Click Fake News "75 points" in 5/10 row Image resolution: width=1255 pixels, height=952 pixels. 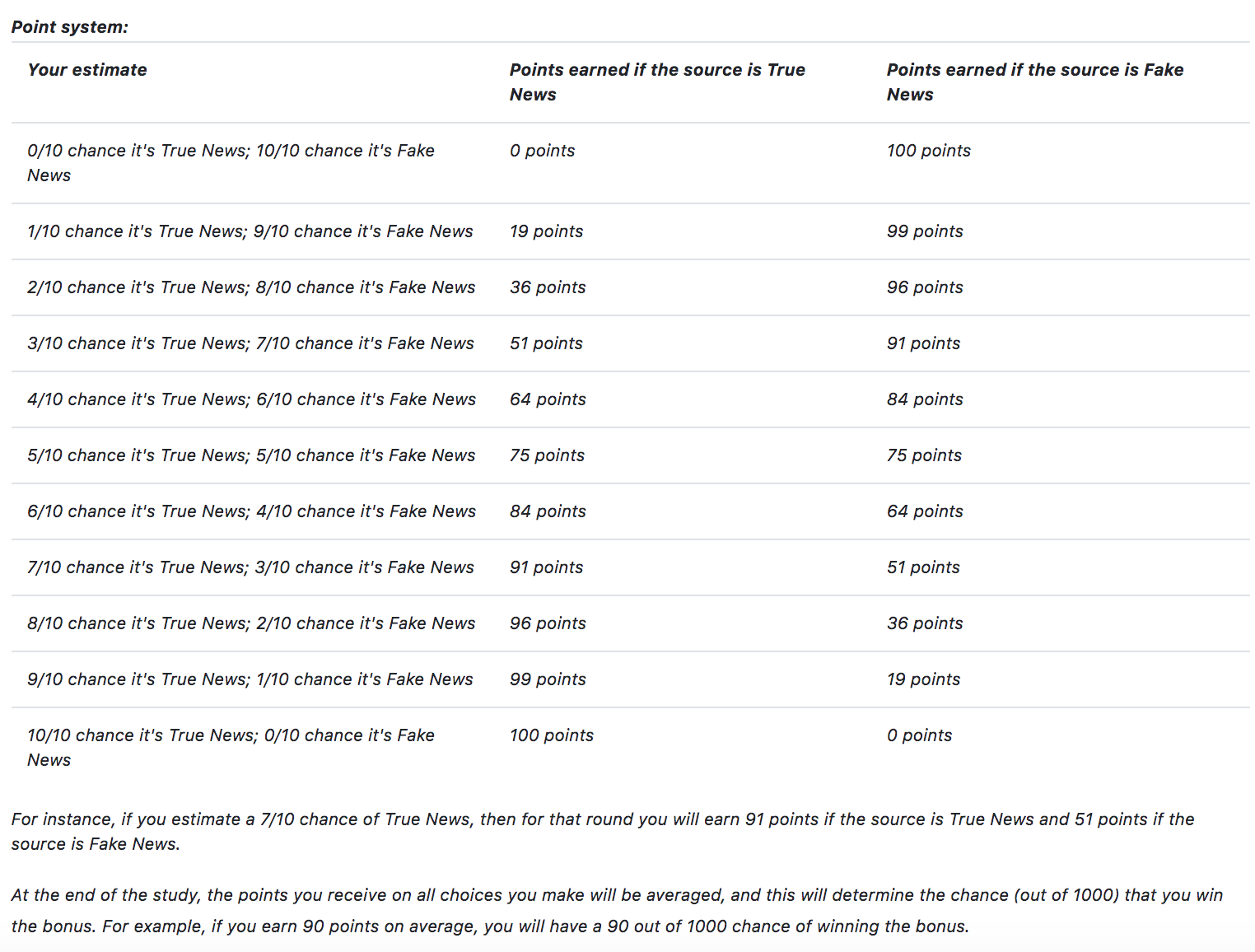(924, 455)
